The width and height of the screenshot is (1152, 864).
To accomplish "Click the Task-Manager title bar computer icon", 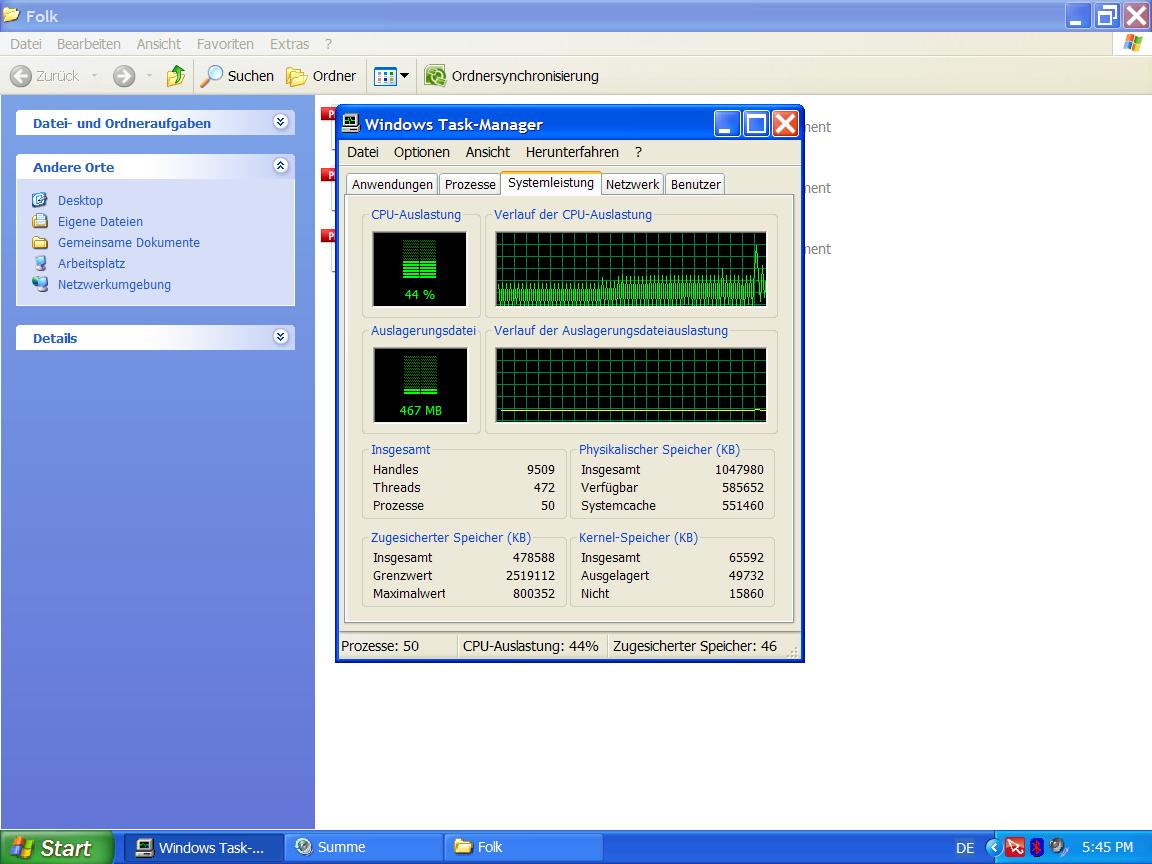I will 351,123.
